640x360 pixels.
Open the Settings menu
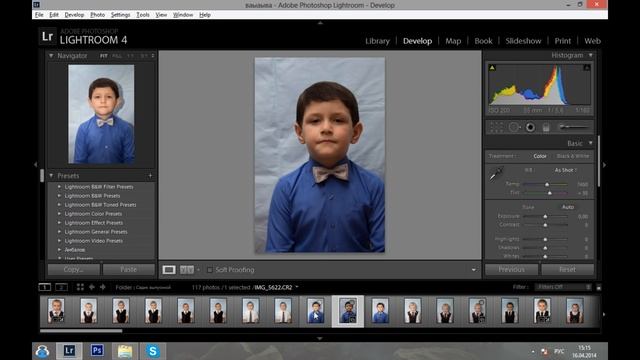click(120, 15)
